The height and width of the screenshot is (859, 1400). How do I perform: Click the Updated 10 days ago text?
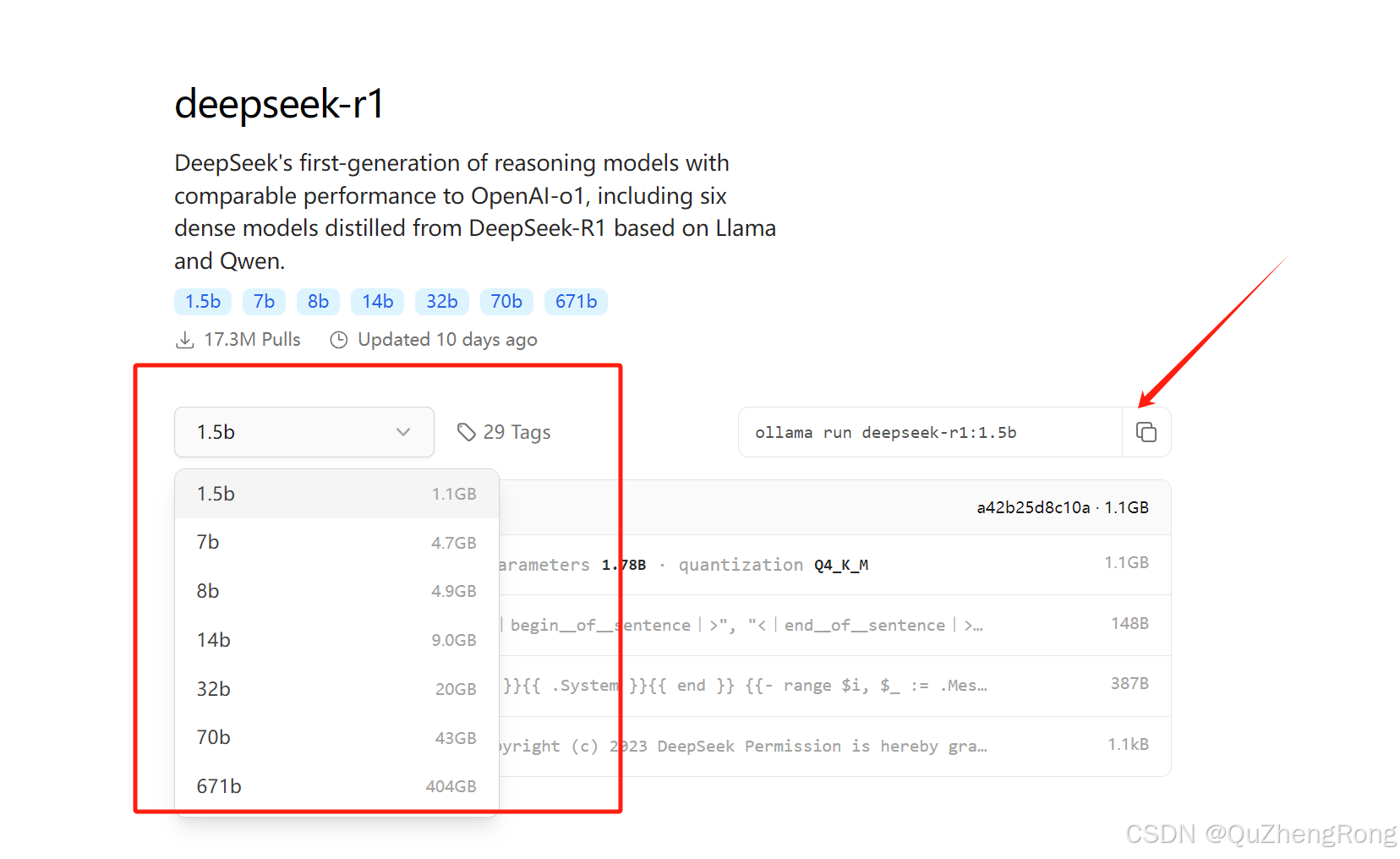447,340
